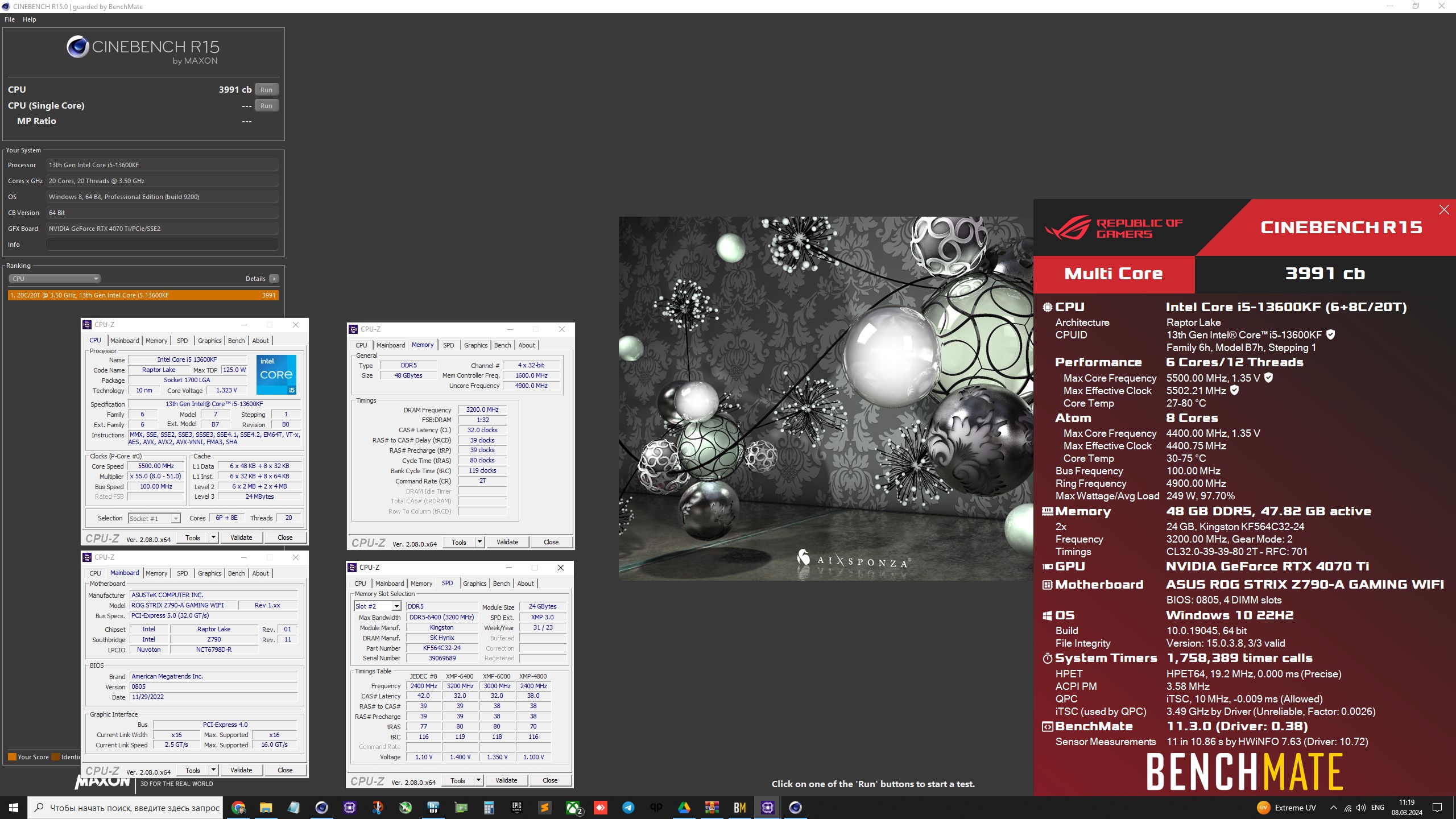The image size is (1456, 819).
Task: Switch to Bench tab in CPU-Z CPU window
Action: tap(237, 341)
